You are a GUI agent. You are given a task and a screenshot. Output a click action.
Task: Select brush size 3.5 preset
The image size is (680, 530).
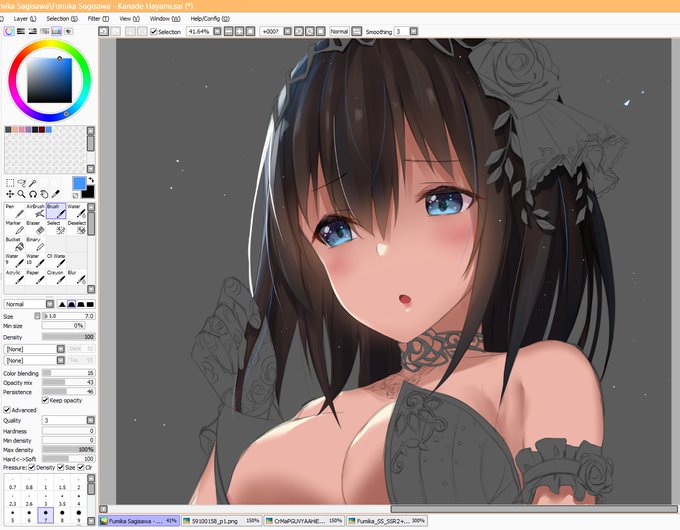pyautogui.click(x=62, y=499)
